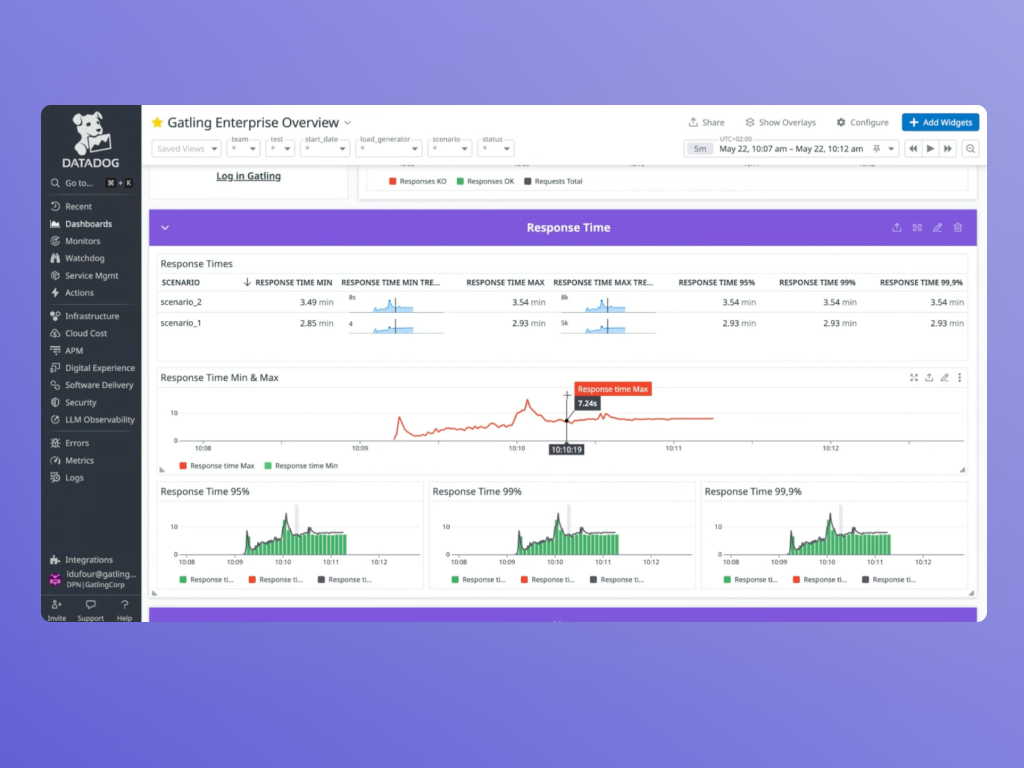Open Monitors in the sidebar
Viewport: 1024px width, 768px height.
(x=82, y=241)
